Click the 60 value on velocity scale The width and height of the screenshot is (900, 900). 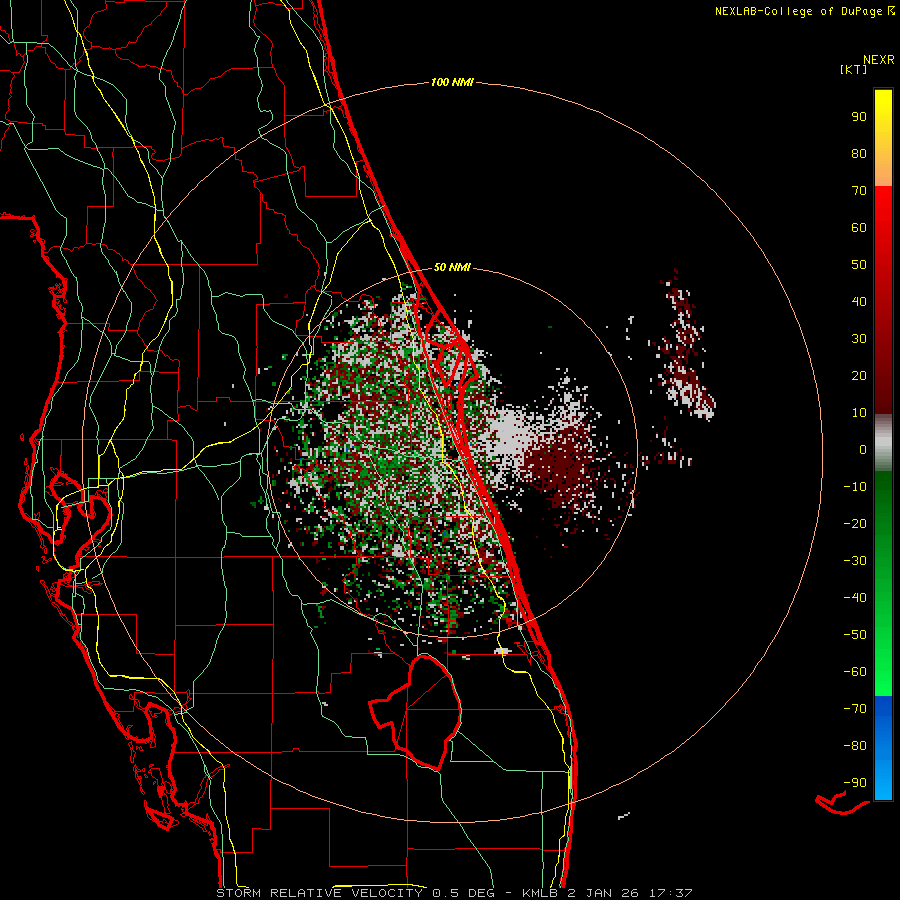[x=859, y=228]
